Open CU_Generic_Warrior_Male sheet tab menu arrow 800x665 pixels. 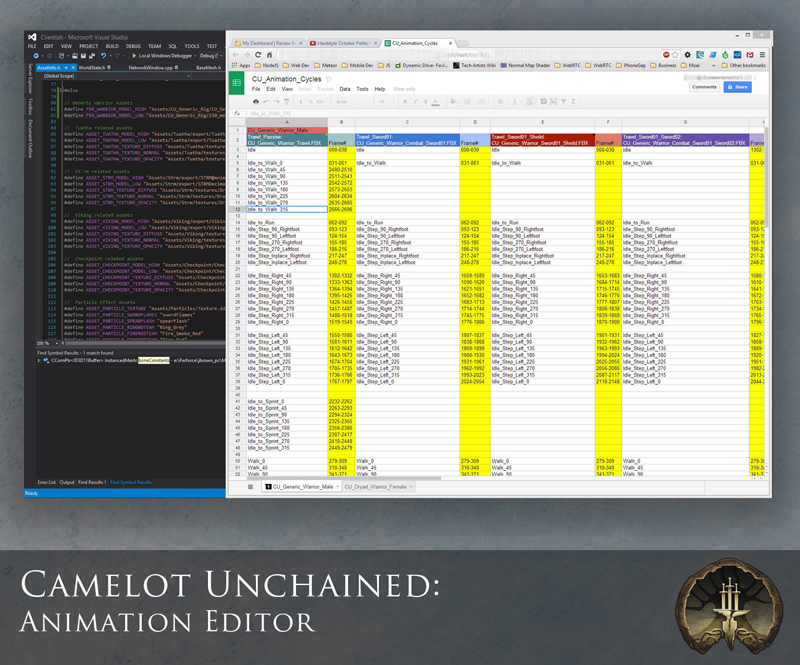click(337, 487)
